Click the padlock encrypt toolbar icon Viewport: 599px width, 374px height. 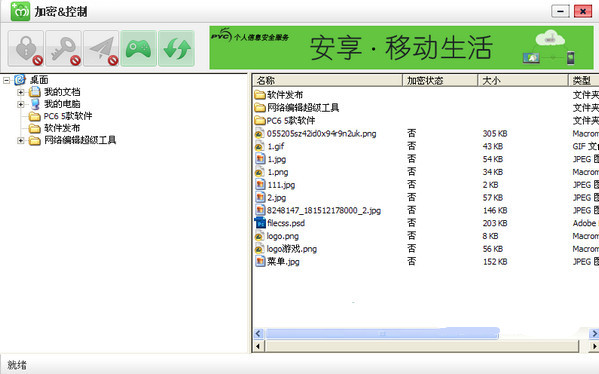26,49
